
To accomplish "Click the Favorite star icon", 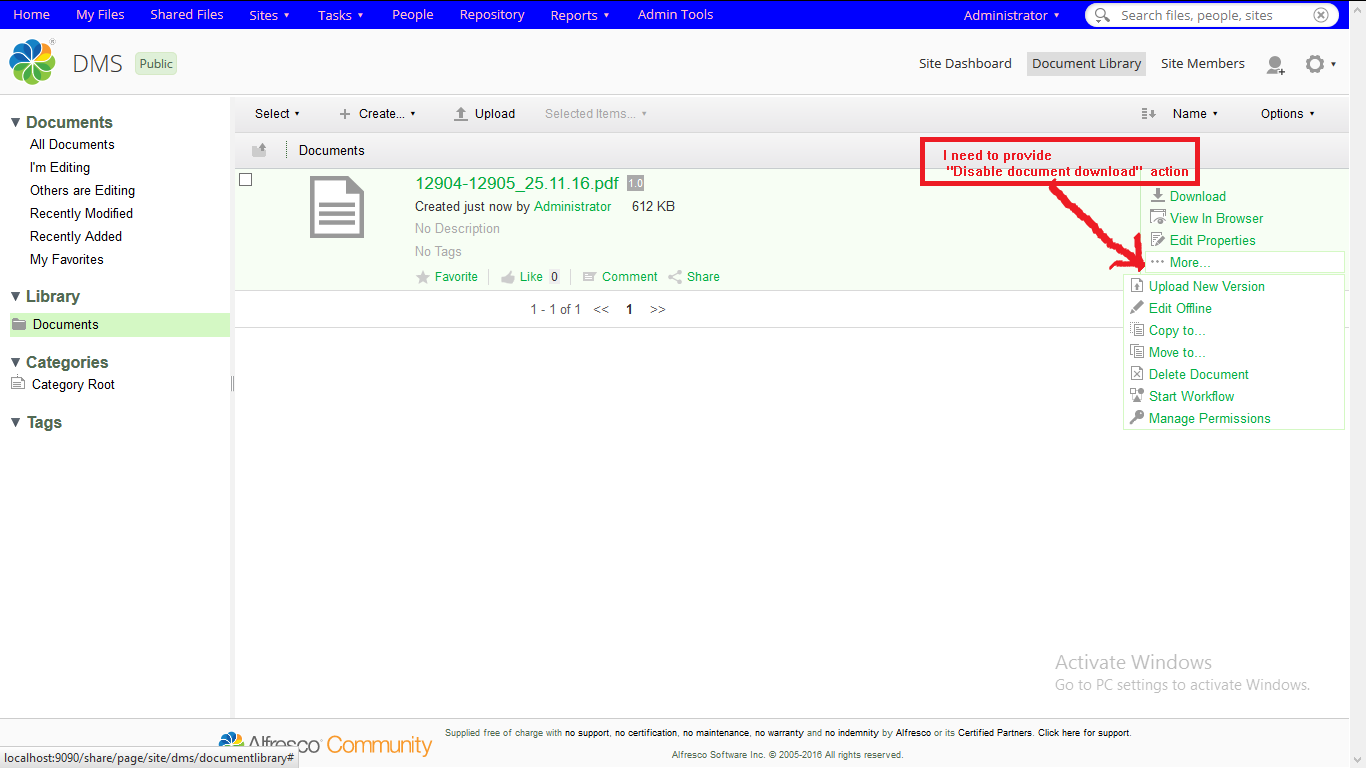I will click(x=423, y=277).
